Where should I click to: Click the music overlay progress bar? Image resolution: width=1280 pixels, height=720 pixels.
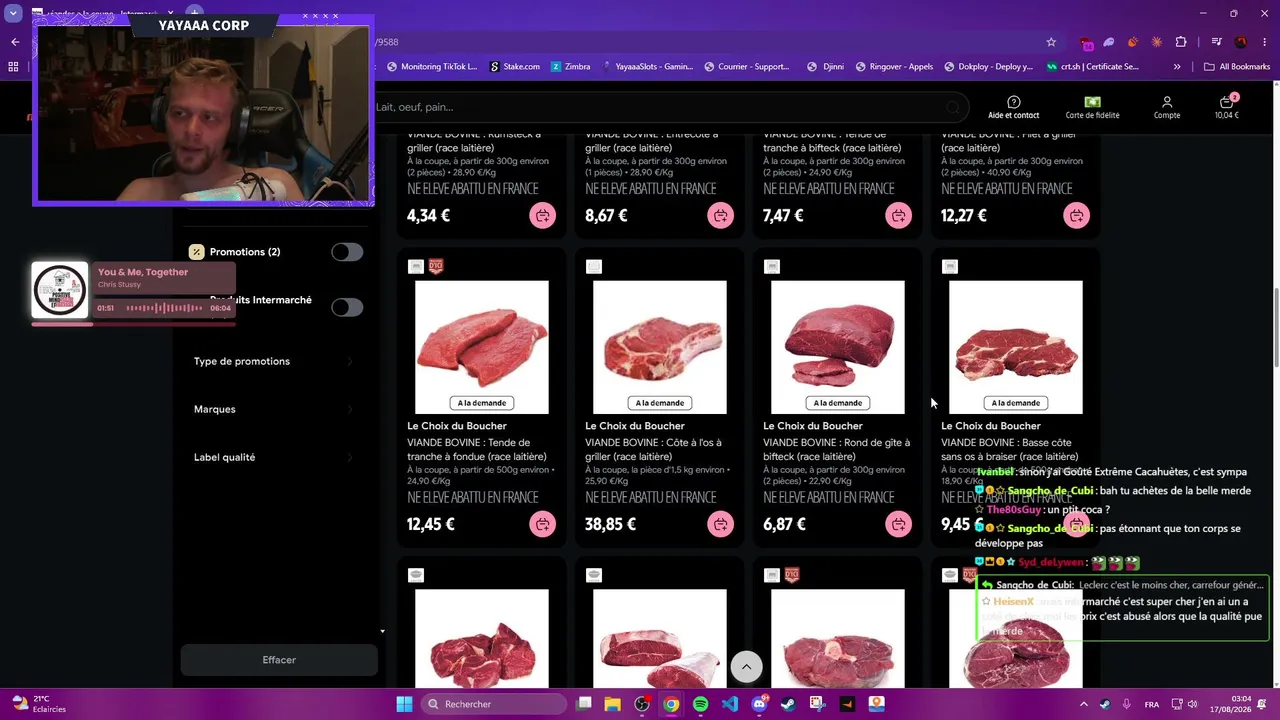[133, 324]
